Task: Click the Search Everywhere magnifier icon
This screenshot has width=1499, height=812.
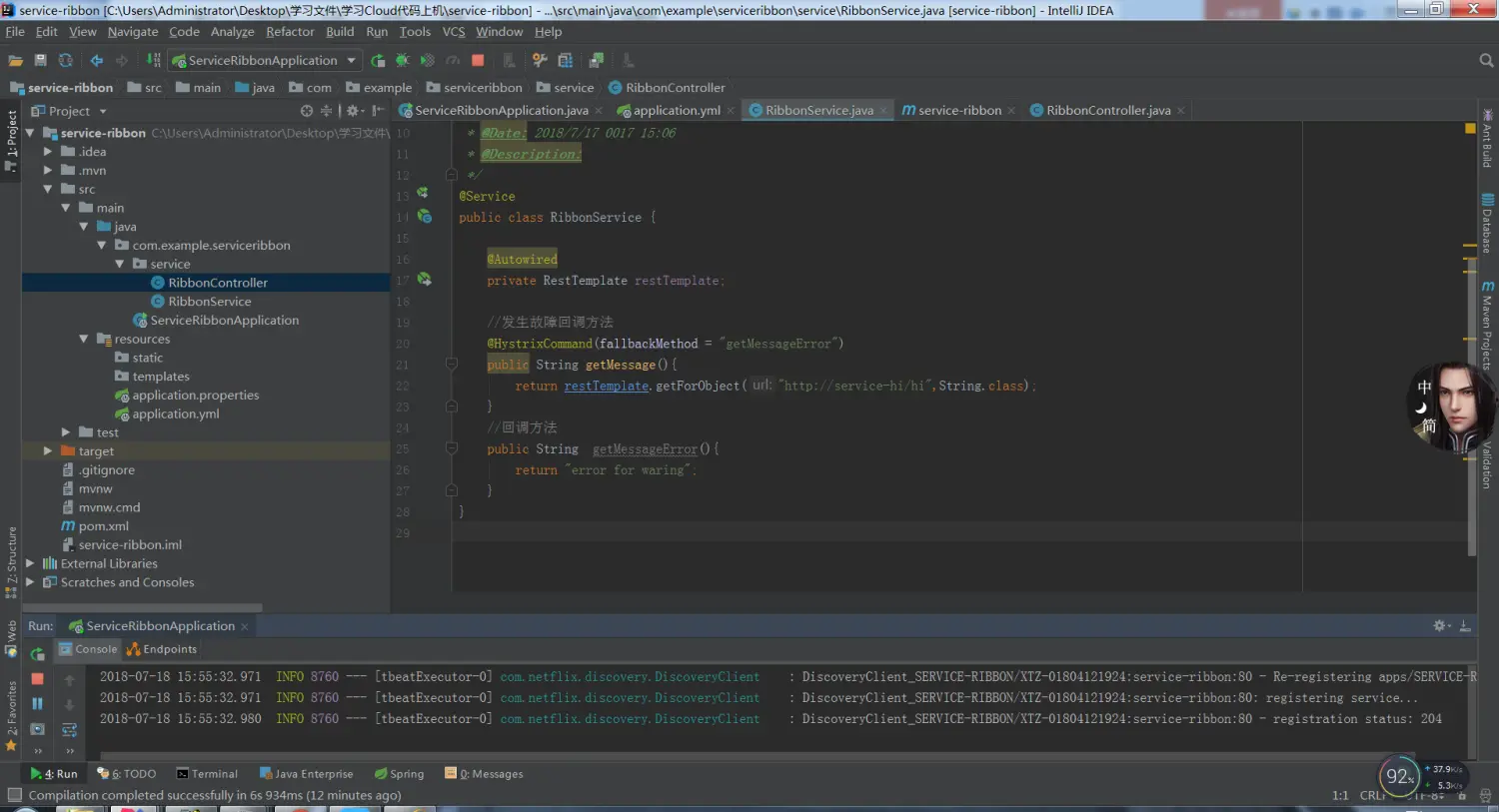Action: 1485,61
